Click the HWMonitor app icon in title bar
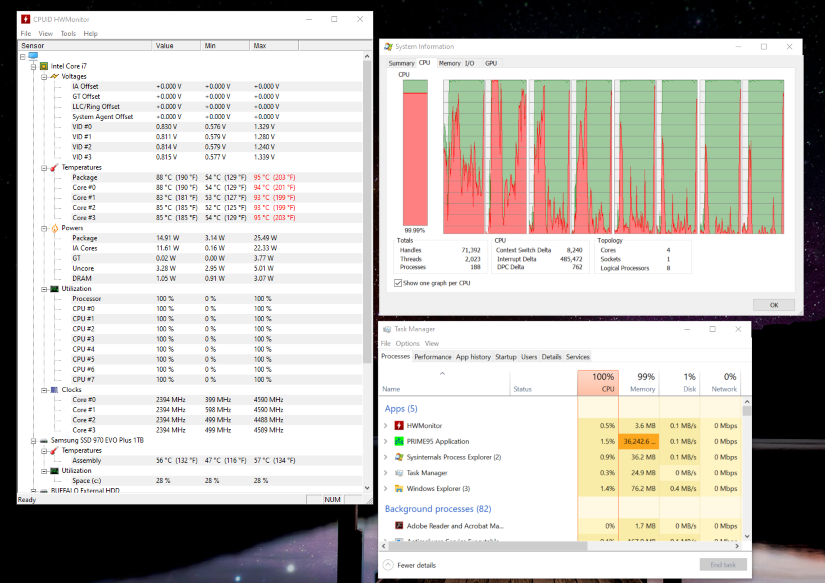825x583 pixels. click(x=26, y=19)
